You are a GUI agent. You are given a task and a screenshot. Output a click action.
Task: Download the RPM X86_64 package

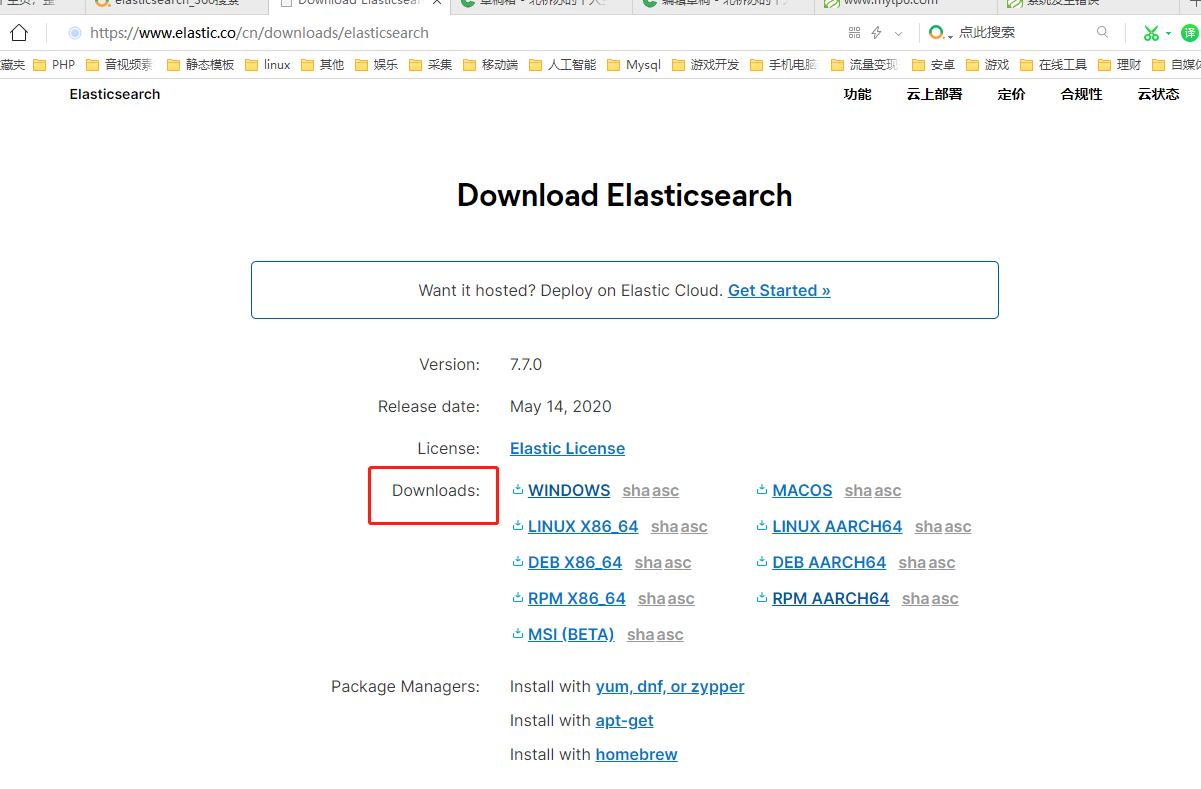click(577, 598)
